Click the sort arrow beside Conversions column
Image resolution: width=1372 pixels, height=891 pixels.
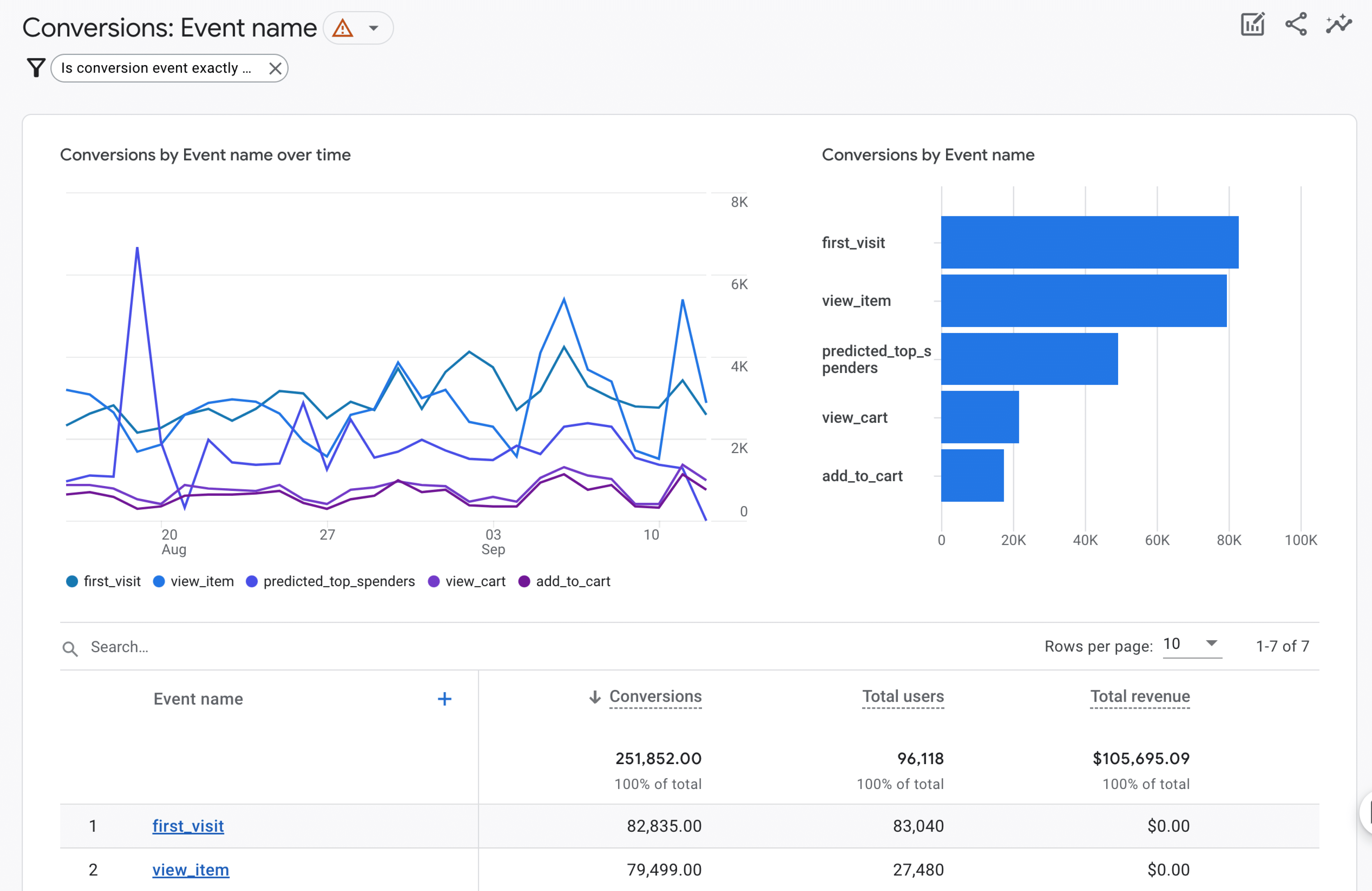595,697
